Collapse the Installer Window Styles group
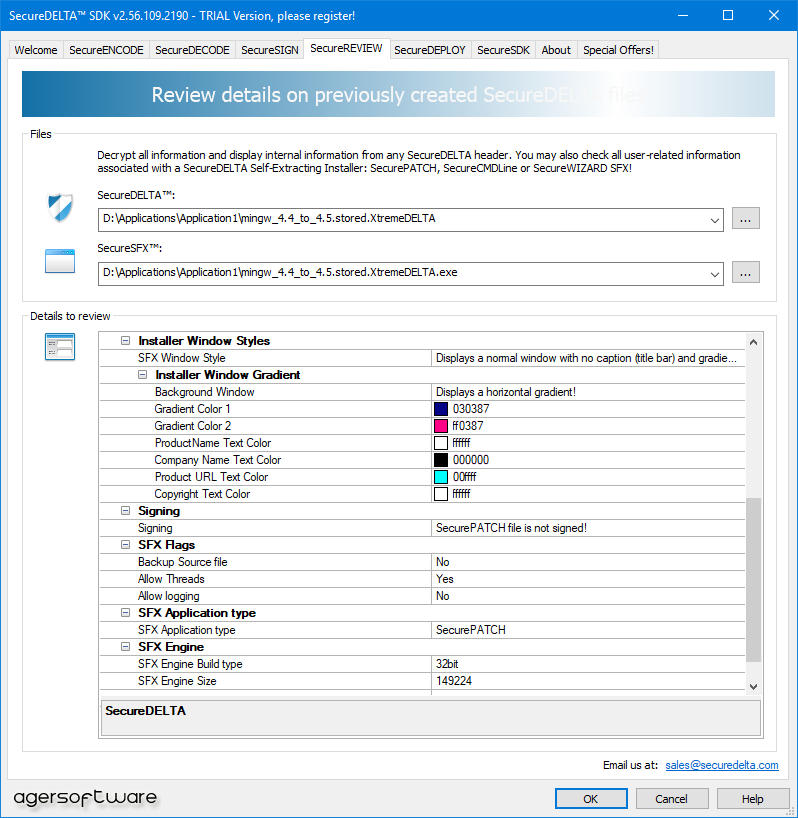The width and height of the screenshot is (798, 818). point(125,341)
